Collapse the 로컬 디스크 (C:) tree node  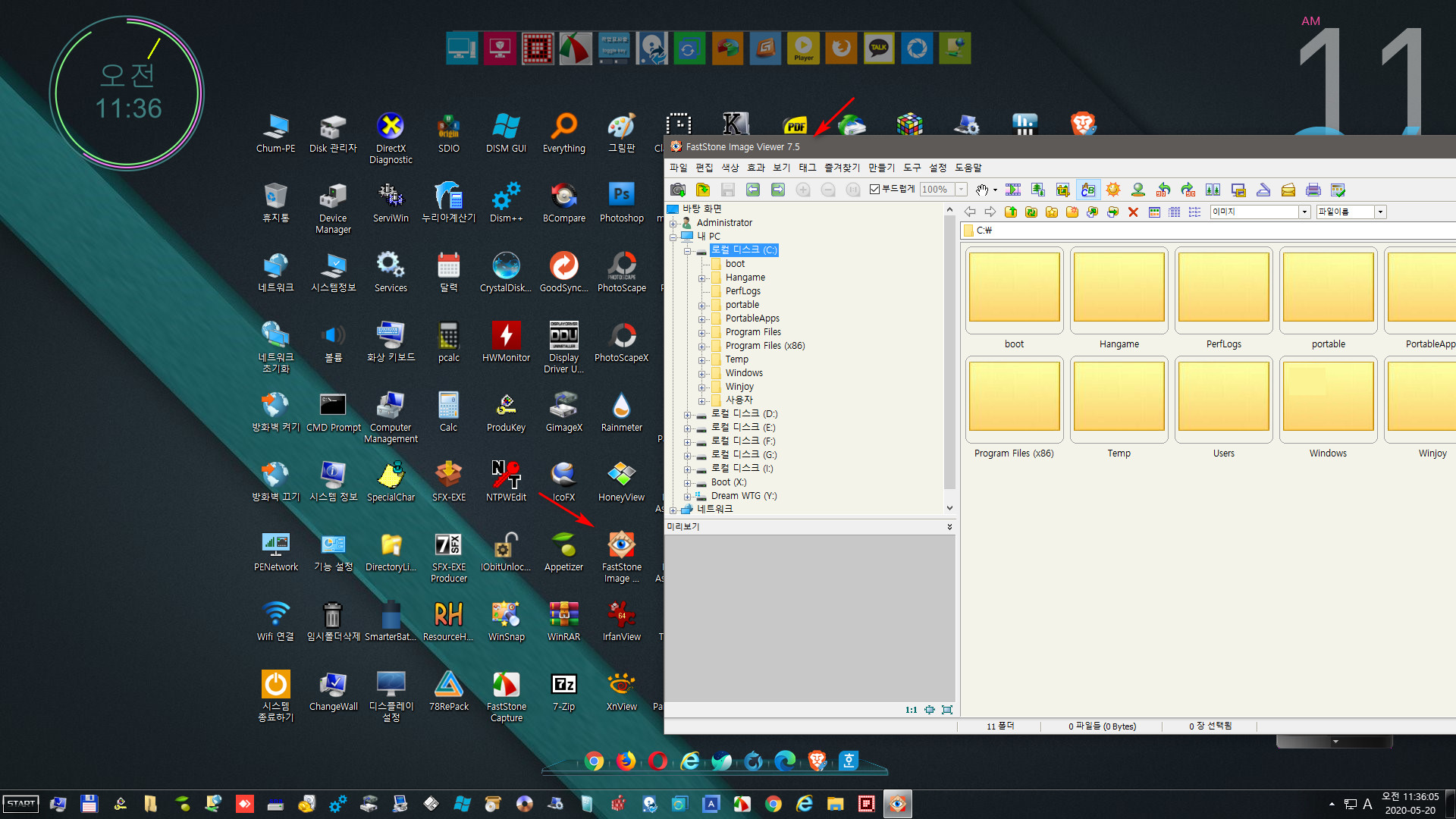[687, 251]
